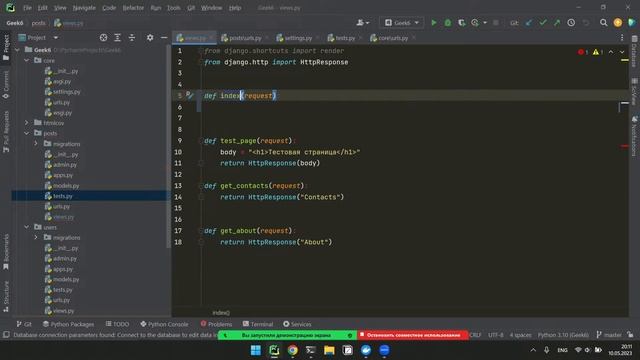Image resolution: width=640 pixels, height=360 pixels.
Task: Collapse the Geek6 root folder
Action: (x=18, y=50)
